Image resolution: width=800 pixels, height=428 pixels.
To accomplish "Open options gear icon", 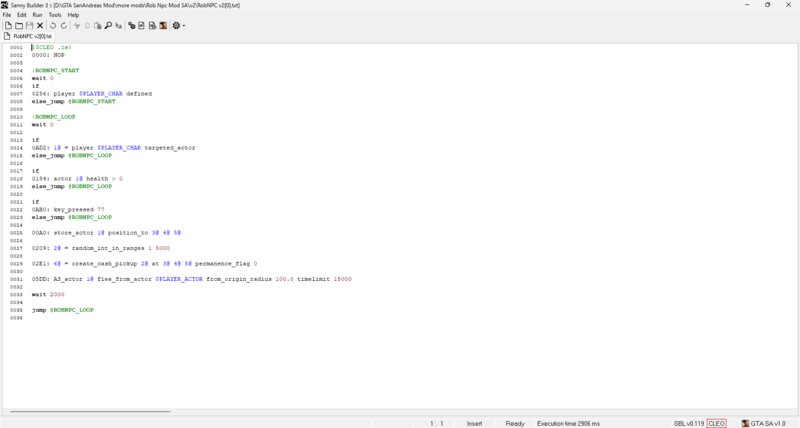I will (x=176, y=26).
